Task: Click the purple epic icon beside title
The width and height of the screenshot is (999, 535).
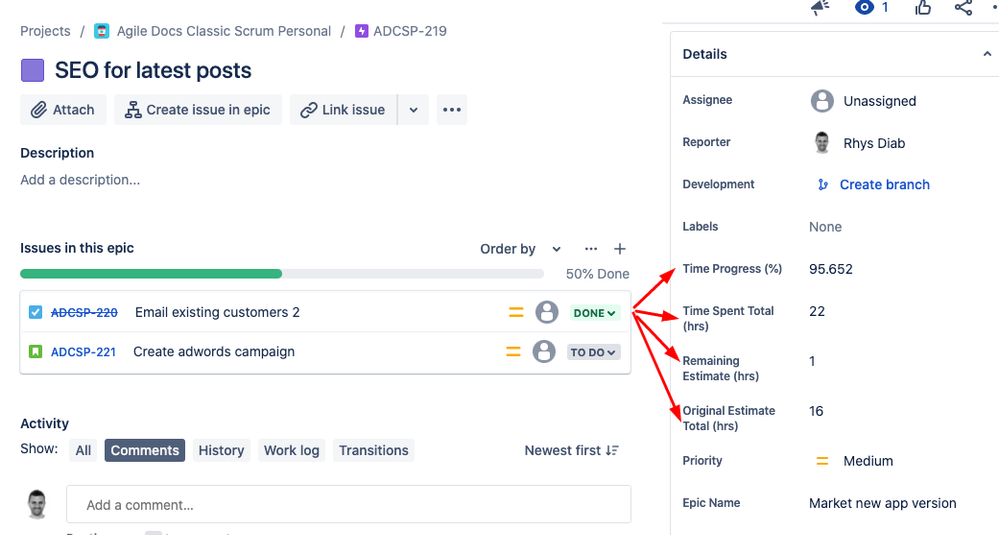Action: coord(32,70)
